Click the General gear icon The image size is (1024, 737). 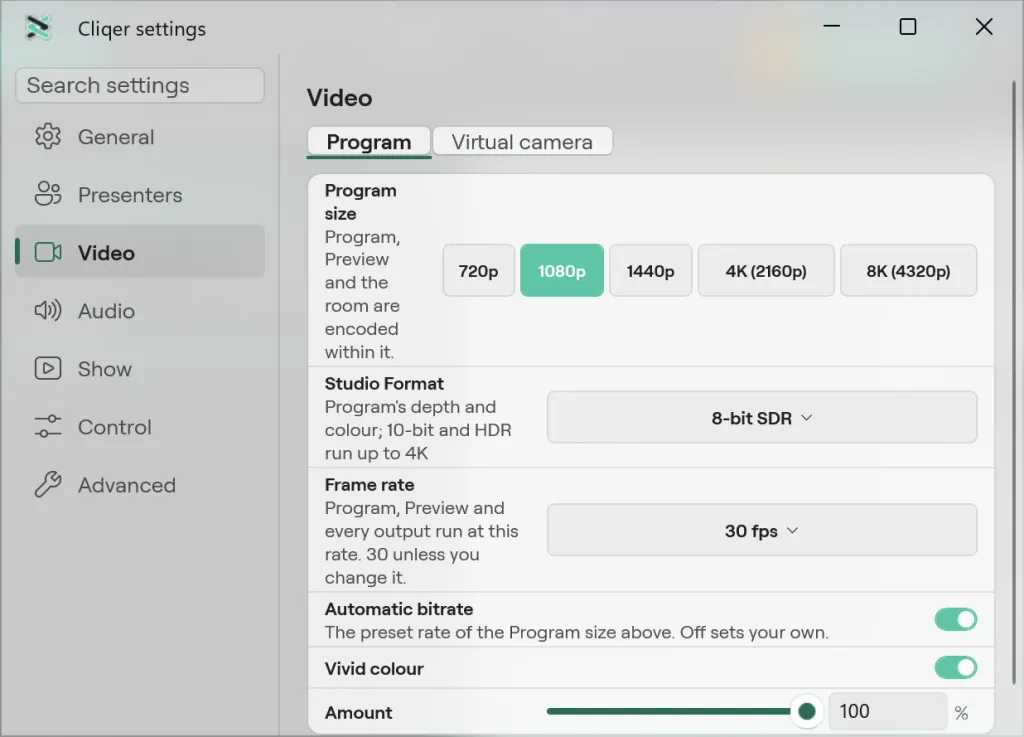48,137
